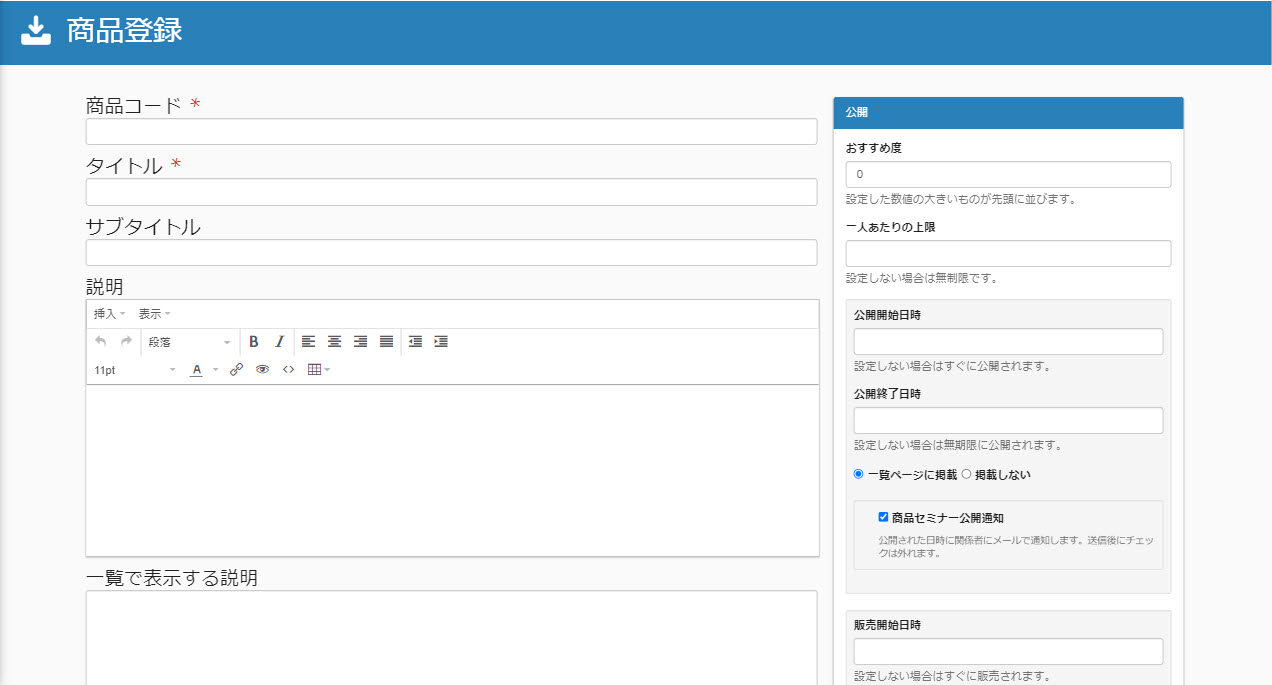Open the 11pt font size dropdown
This screenshot has width=1272, height=685.
click(x=135, y=370)
